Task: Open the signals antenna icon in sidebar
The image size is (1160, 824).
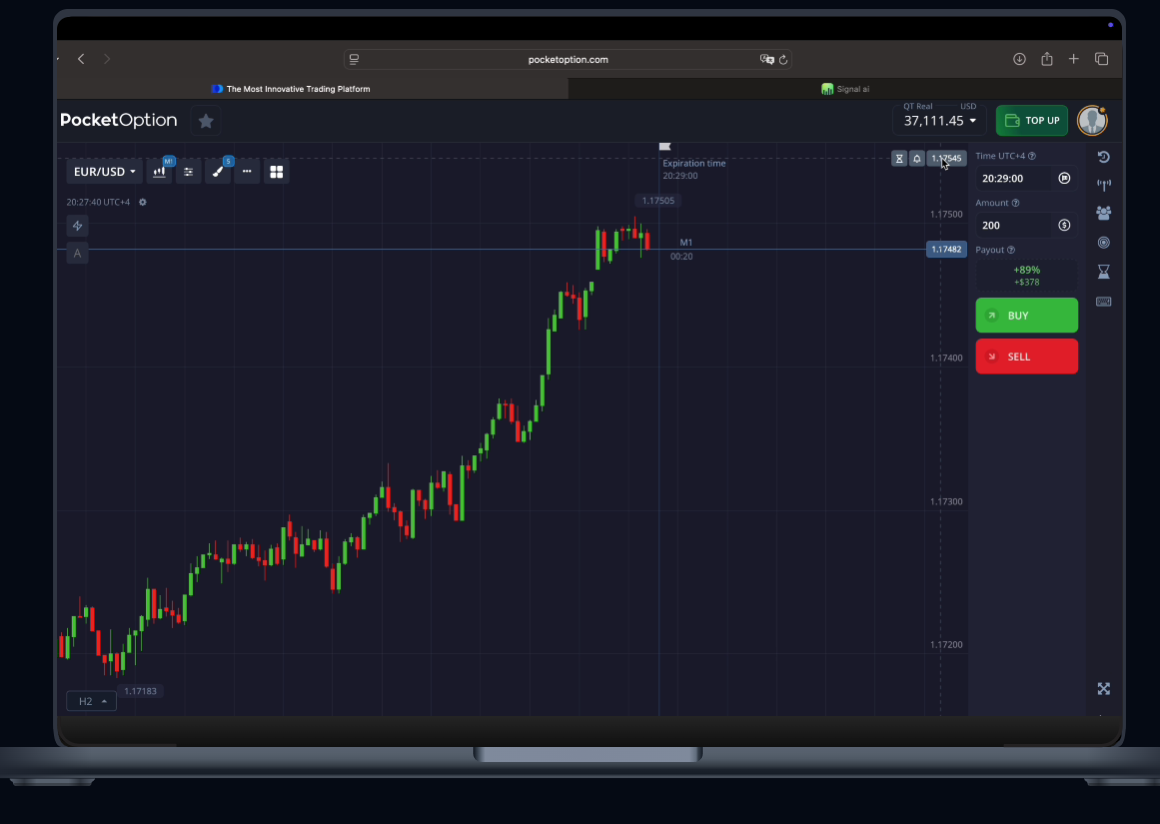Action: tap(1103, 185)
